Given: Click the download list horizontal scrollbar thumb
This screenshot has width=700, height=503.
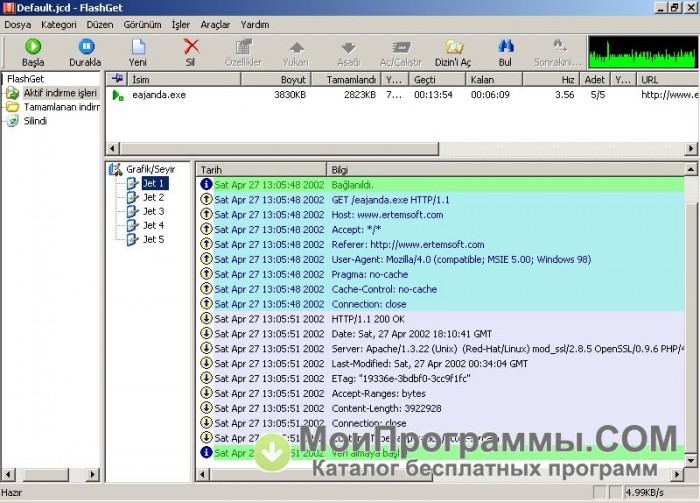Looking at the screenshot, I should pos(279,148).
